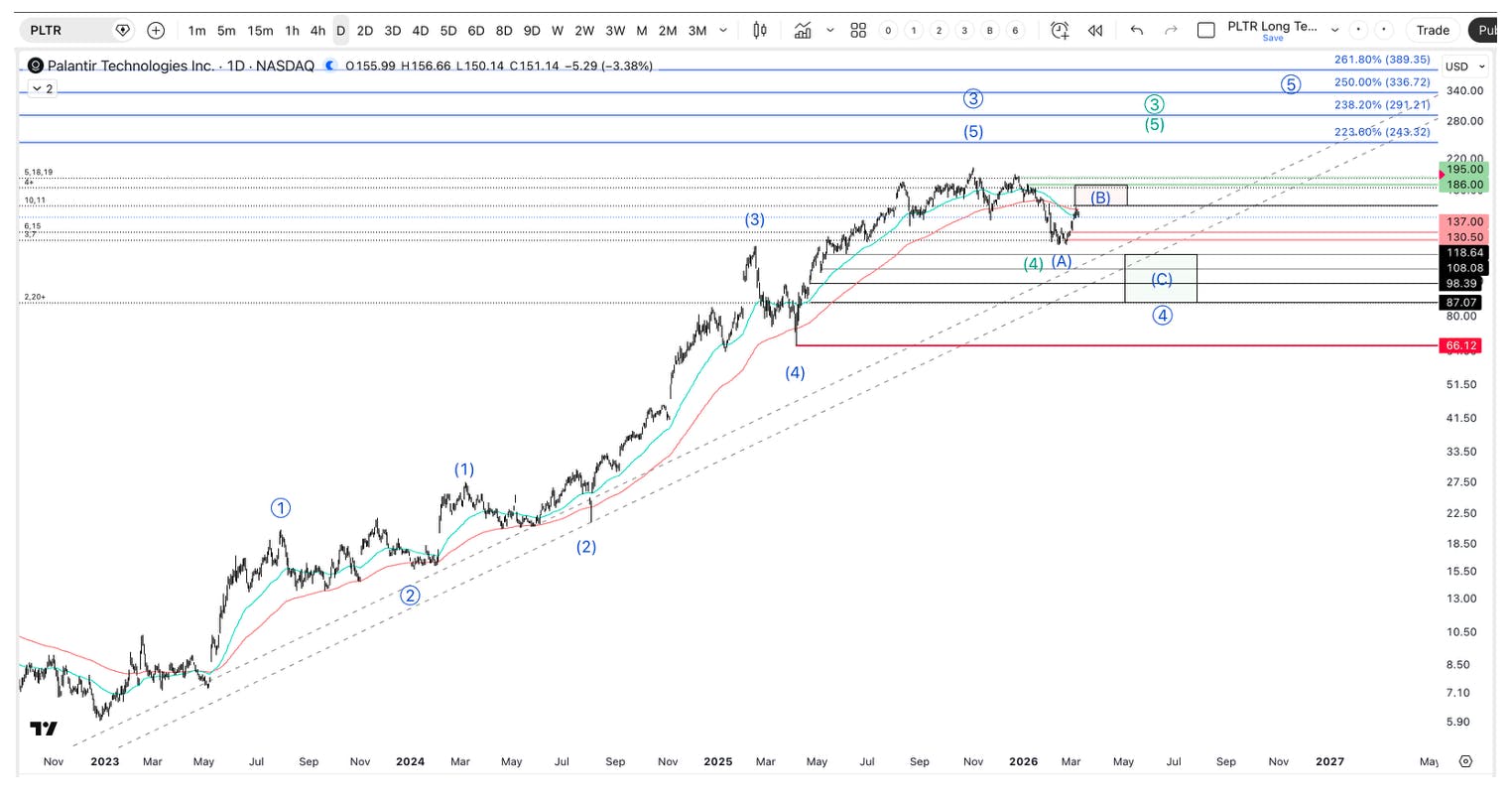Image resolution: width=1512 pixels, height=800 pixels.
Task: Collapse the indicator legend marked 2
Action: tap(42, 88)
